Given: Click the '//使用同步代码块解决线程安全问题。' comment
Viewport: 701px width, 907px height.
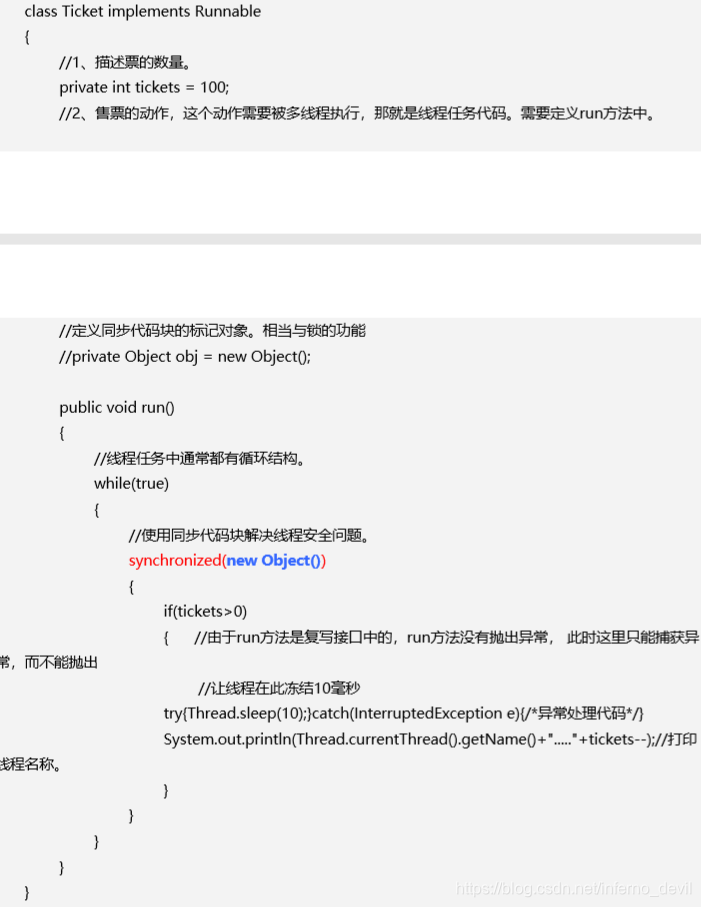Looking at the screenshot, I should coord(249,535).
